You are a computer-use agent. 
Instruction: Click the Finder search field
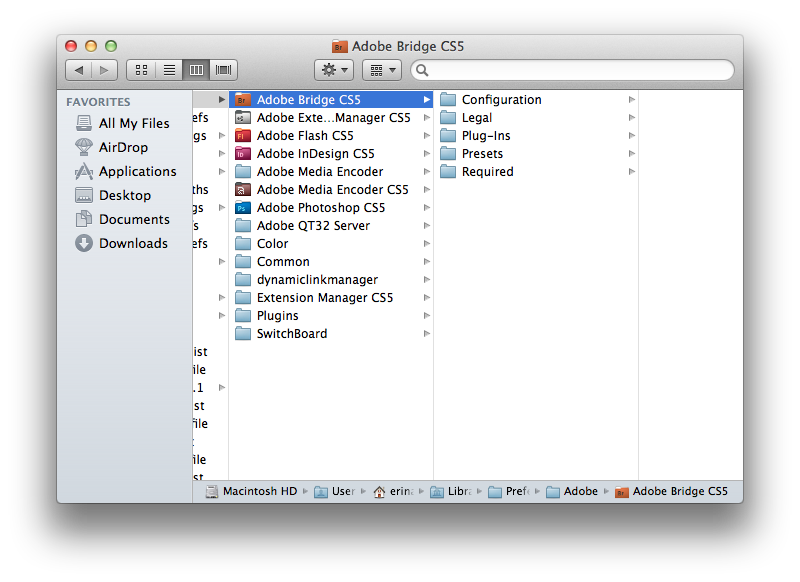tap(572, 70)
